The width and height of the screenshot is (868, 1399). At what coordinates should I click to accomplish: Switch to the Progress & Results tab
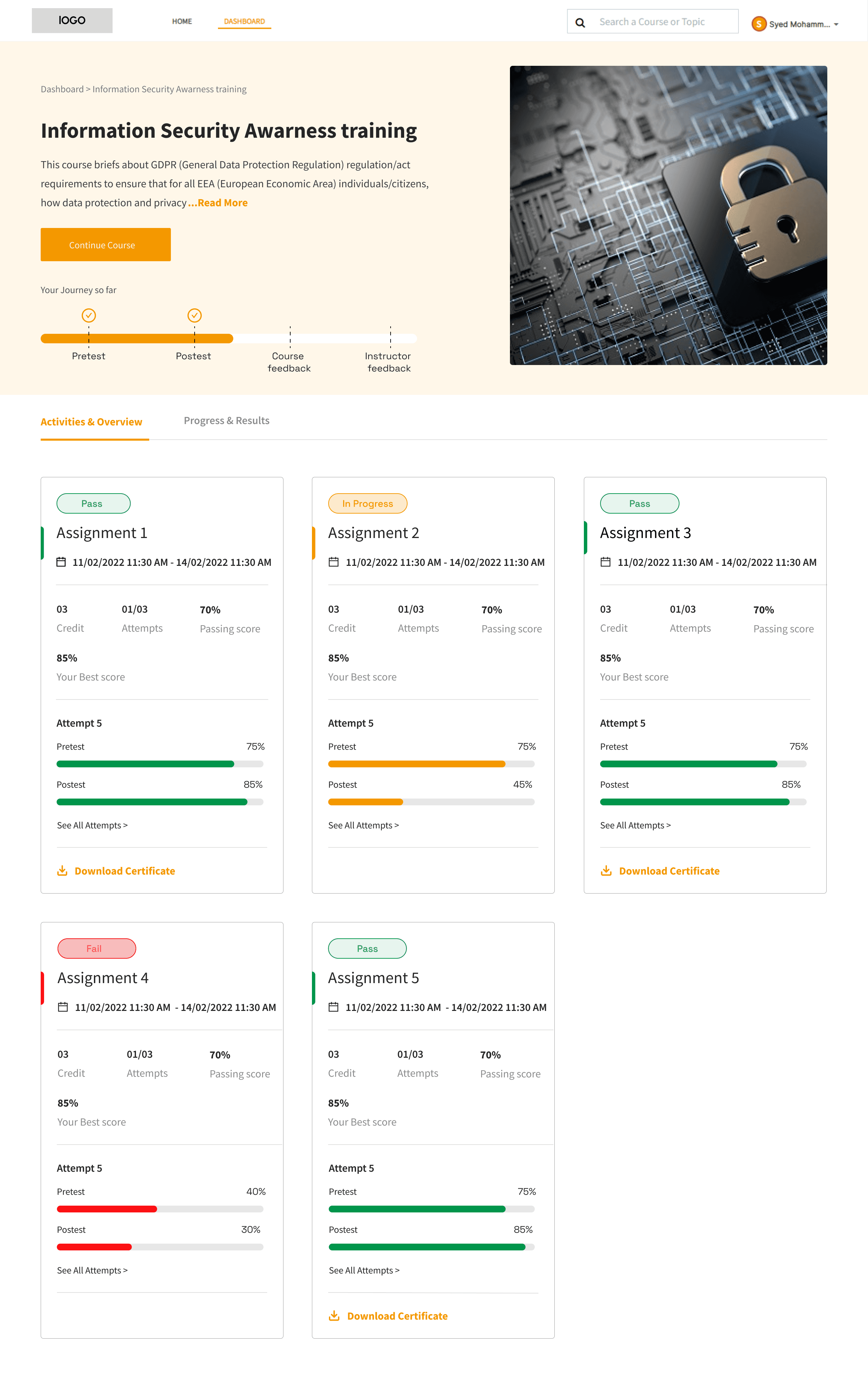[226, 420]
